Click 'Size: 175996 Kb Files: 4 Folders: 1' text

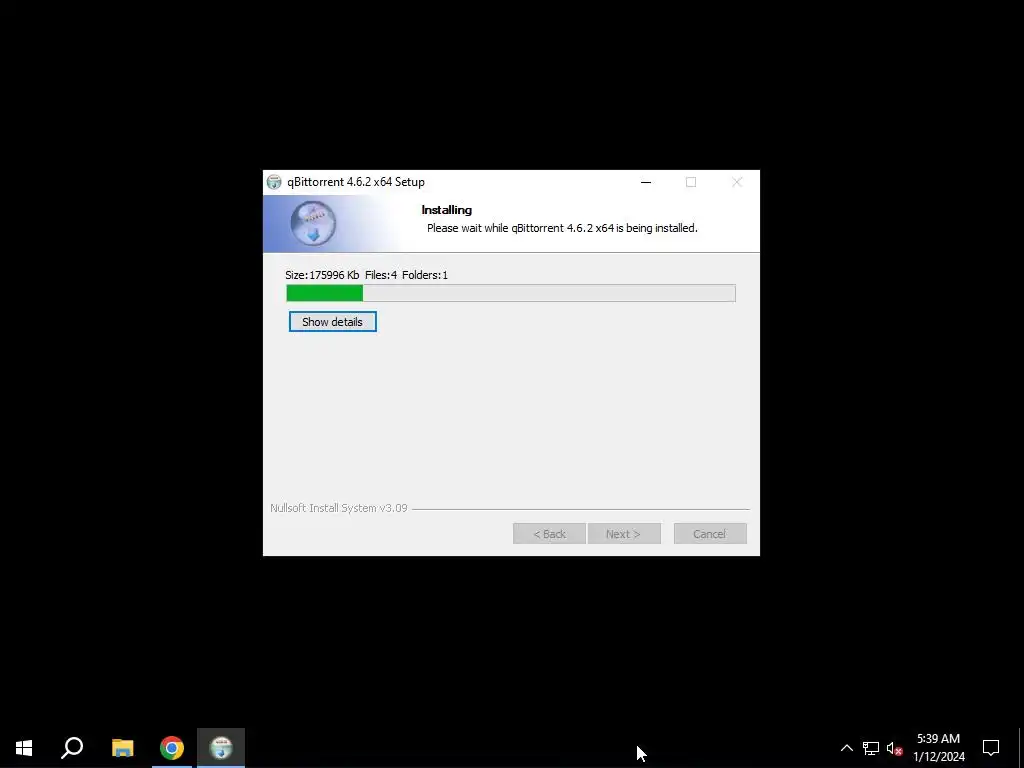tap(366, 275)
